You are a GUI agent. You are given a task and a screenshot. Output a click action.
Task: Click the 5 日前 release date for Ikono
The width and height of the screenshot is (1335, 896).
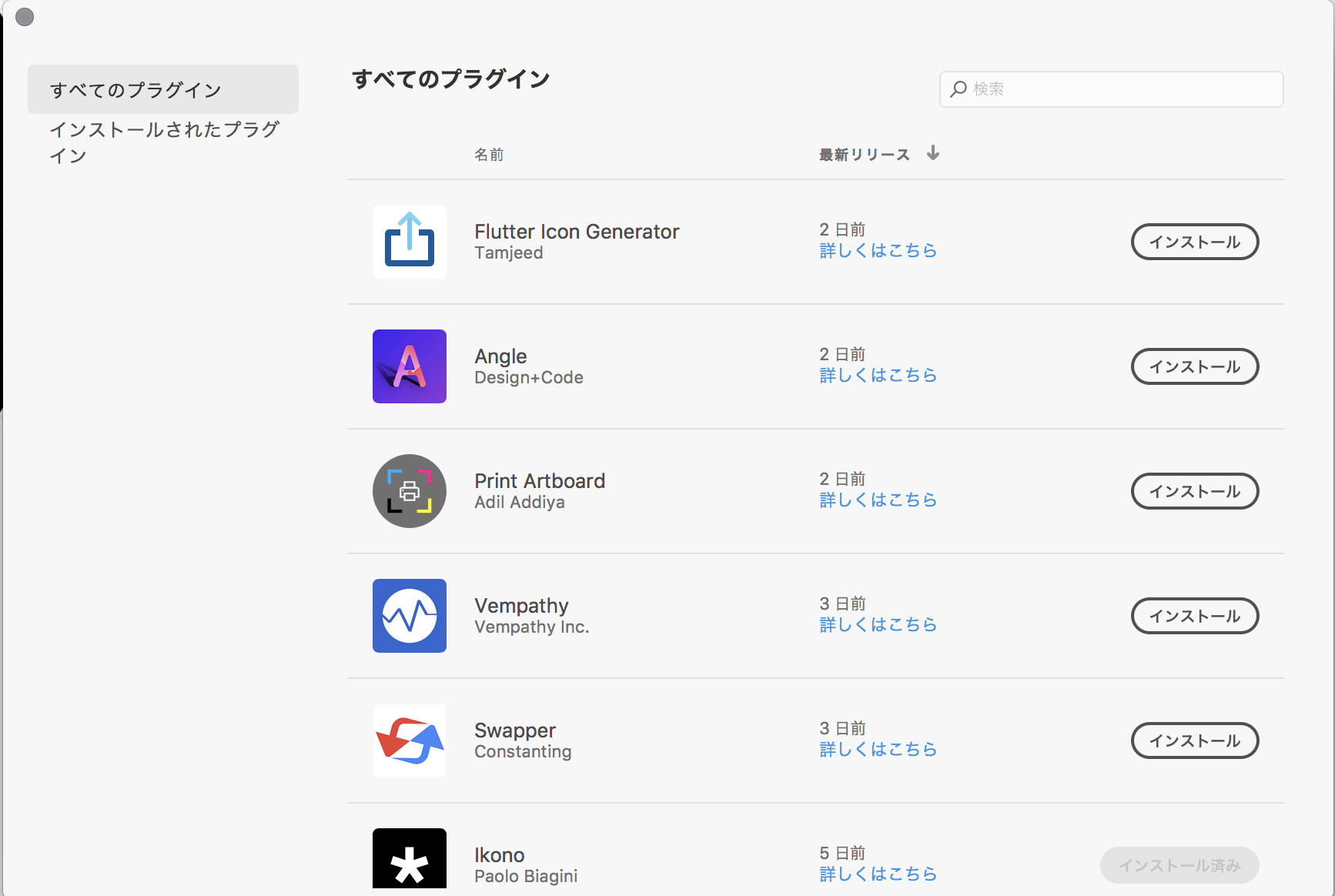click(x=842, y=853)
